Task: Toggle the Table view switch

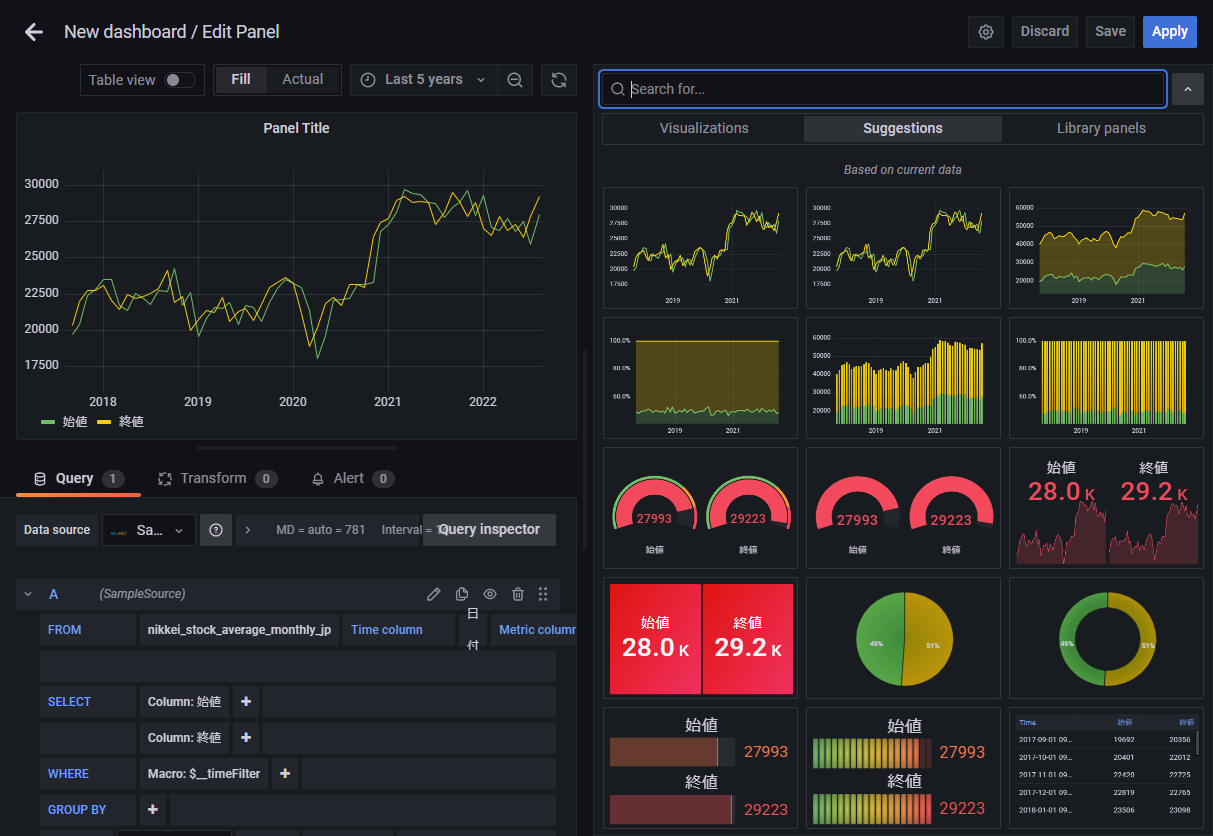Action: [x=180, y=80]
